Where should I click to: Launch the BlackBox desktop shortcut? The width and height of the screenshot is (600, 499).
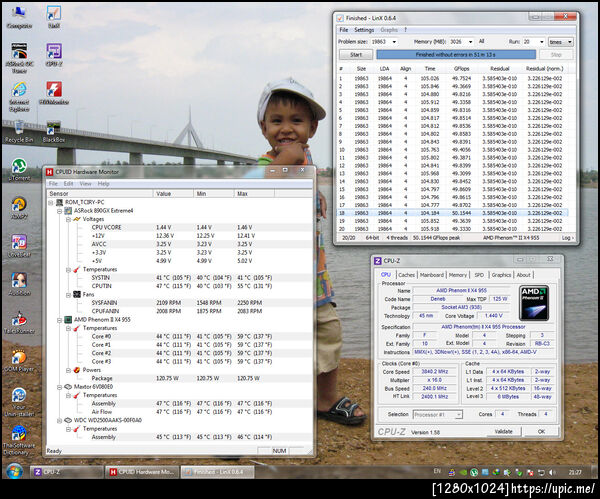click(x=54, y=131)
